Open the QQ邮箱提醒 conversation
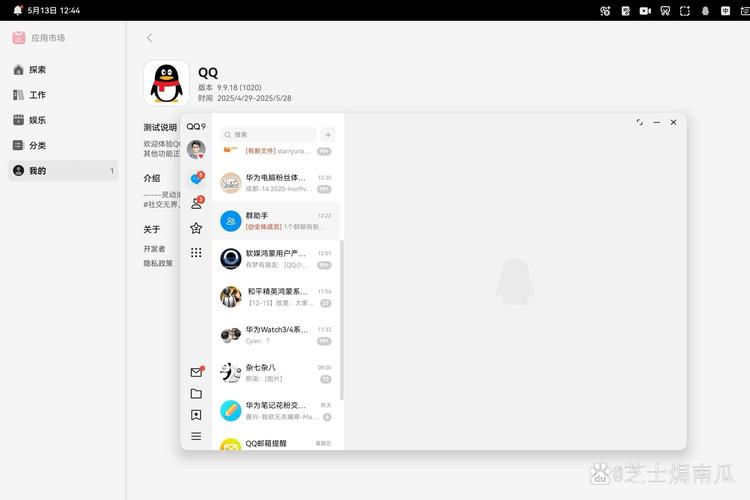Screen dimensions: 750x500 (276, 444)
